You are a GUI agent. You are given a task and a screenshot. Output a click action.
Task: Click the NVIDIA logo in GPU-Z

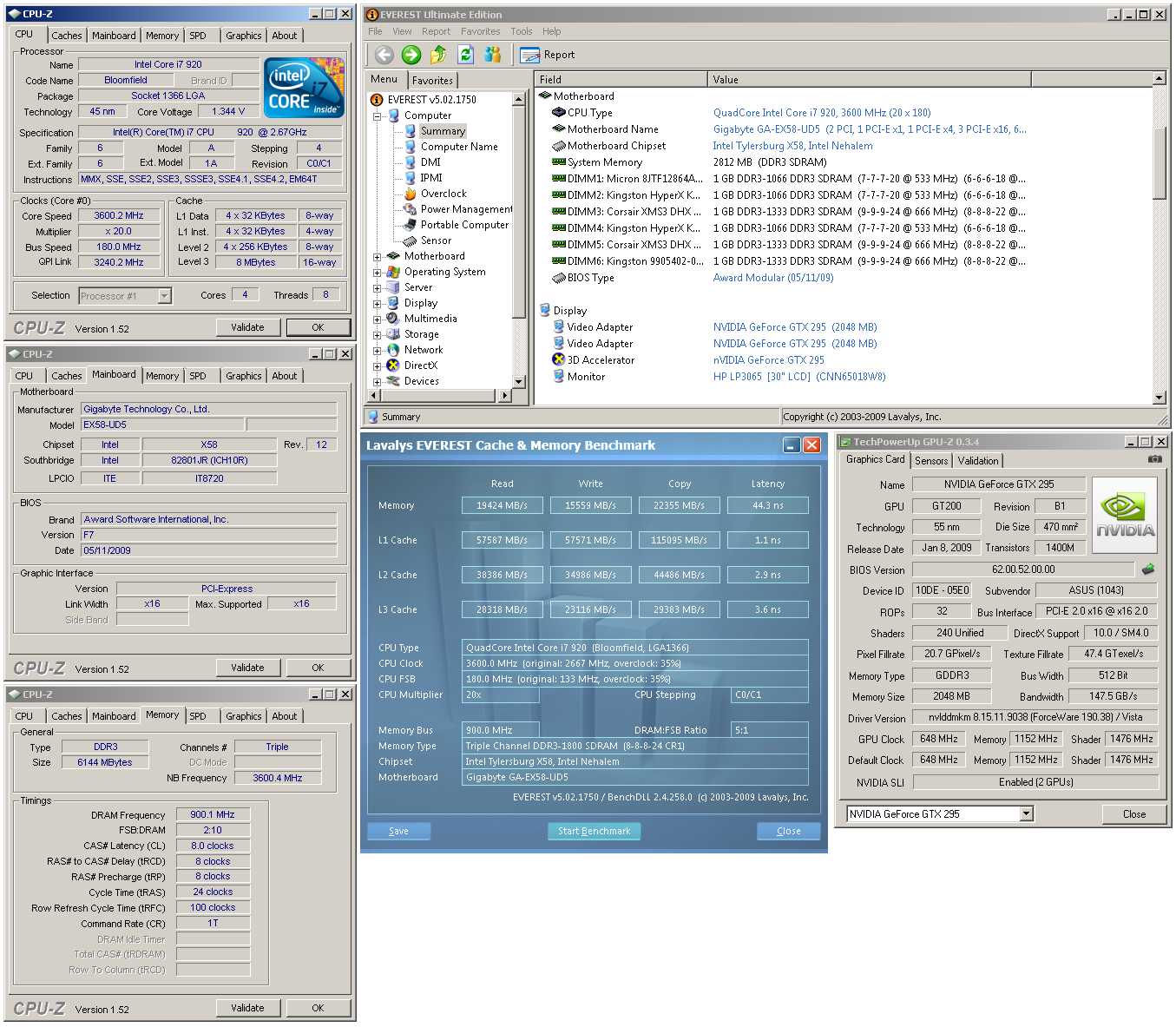click(1125, 516)
